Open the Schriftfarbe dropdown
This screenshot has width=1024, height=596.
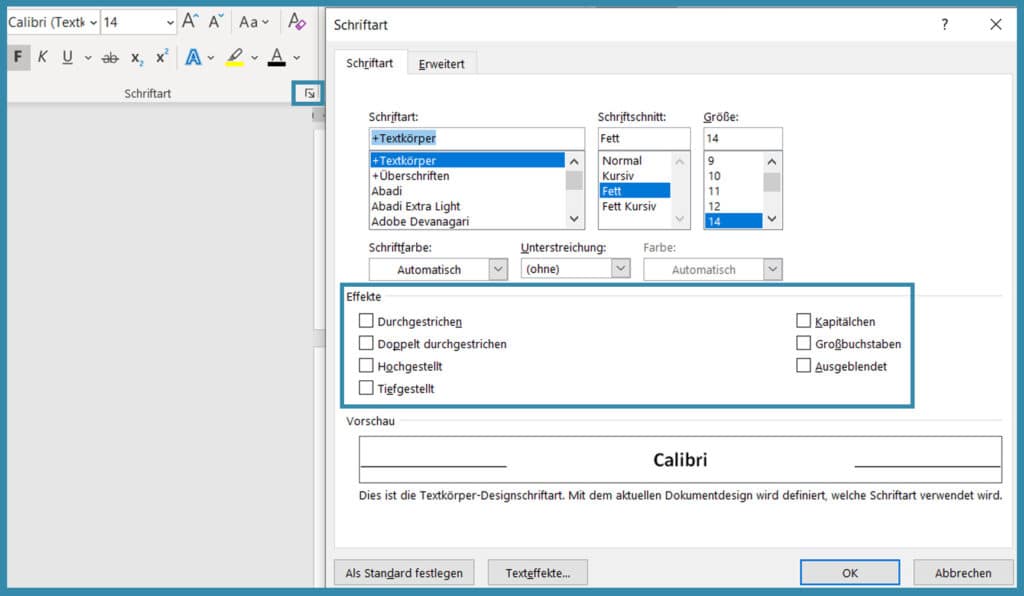tap(497, 269)
